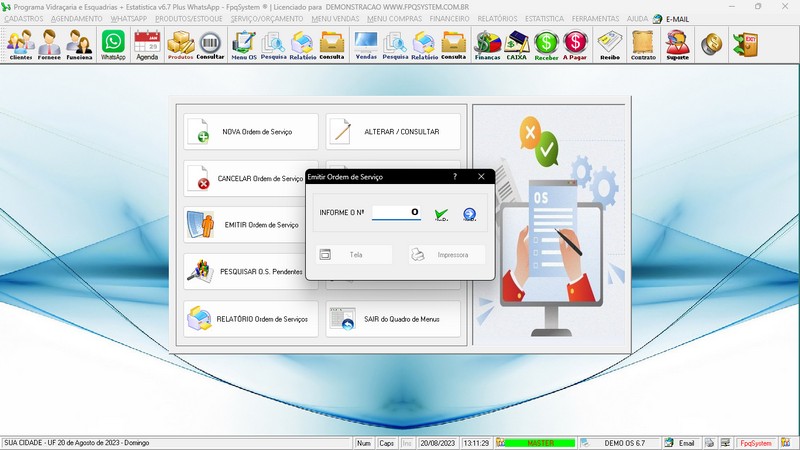Open RELATÓRIO Ordem de Serviços button

point(251,320)
